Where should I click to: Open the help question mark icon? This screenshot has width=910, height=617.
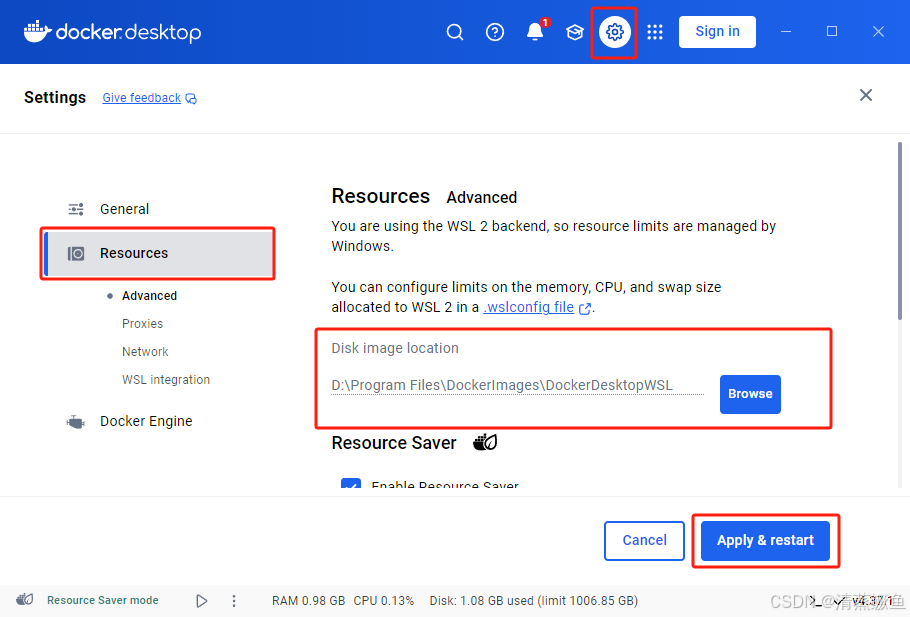coord(494,32)
